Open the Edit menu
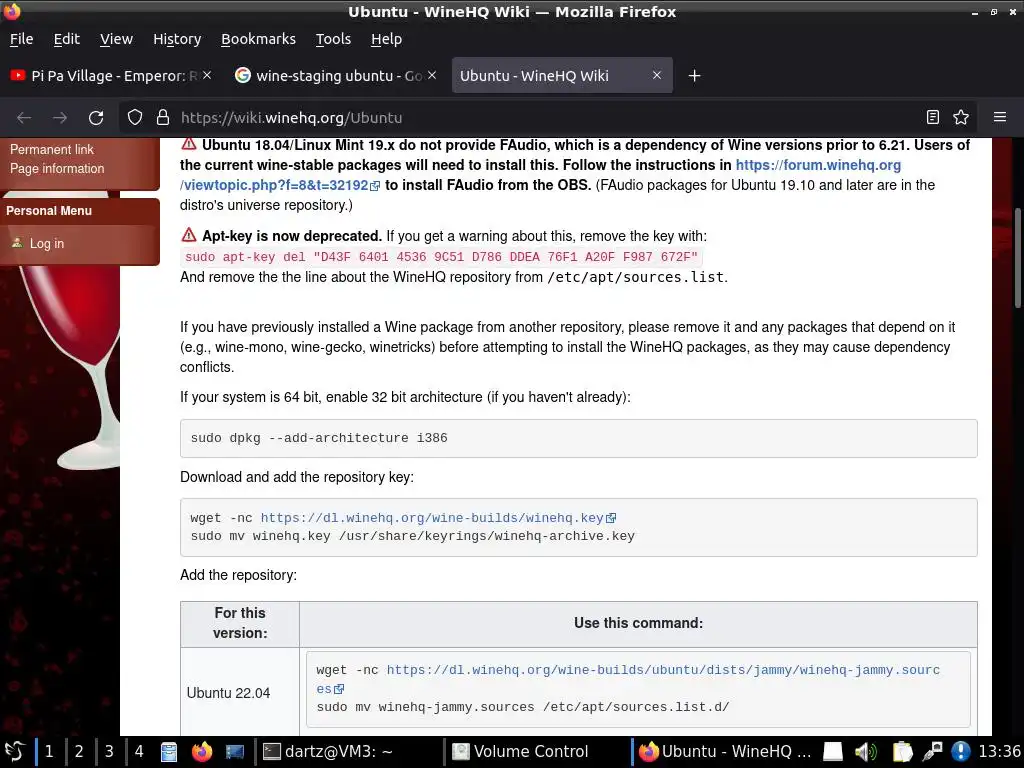This screenshot has width=1024, height=768. 67,39
